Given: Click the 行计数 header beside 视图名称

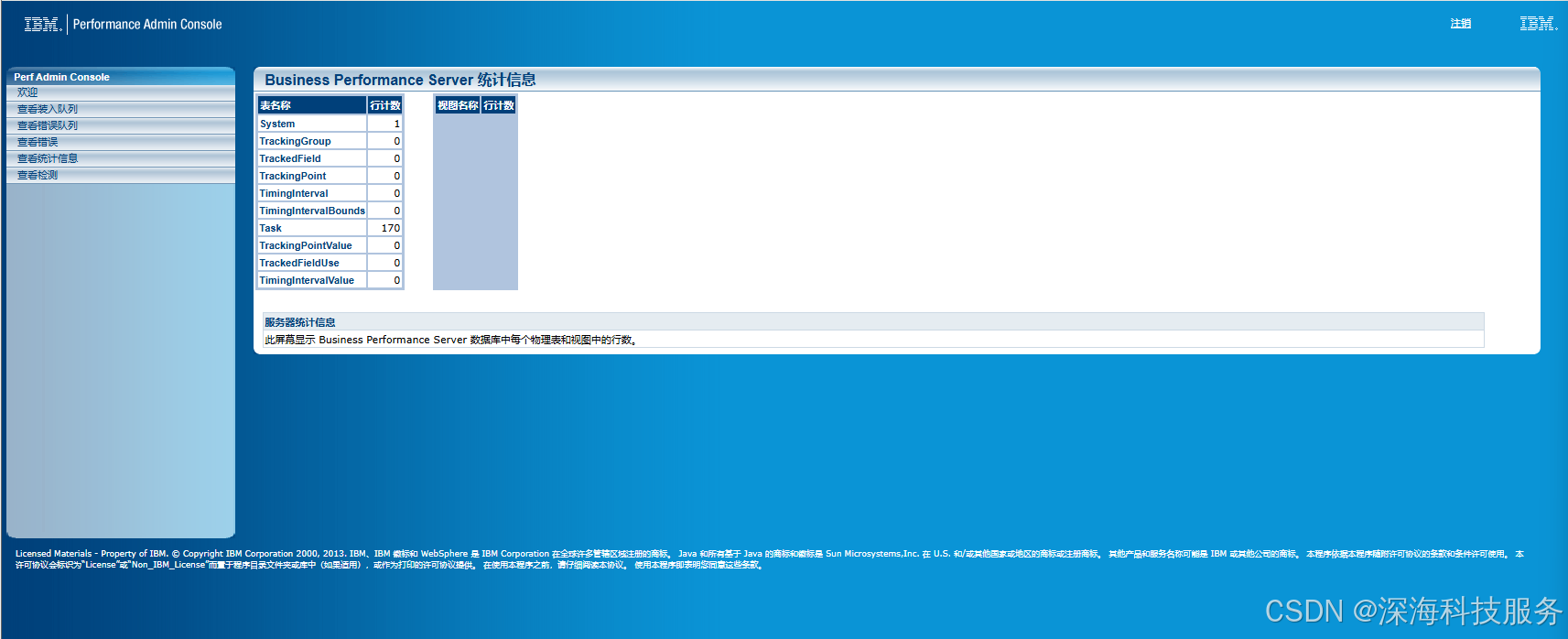Looking at the screenshot, I should pyautogui.click(x=499, y=105).
